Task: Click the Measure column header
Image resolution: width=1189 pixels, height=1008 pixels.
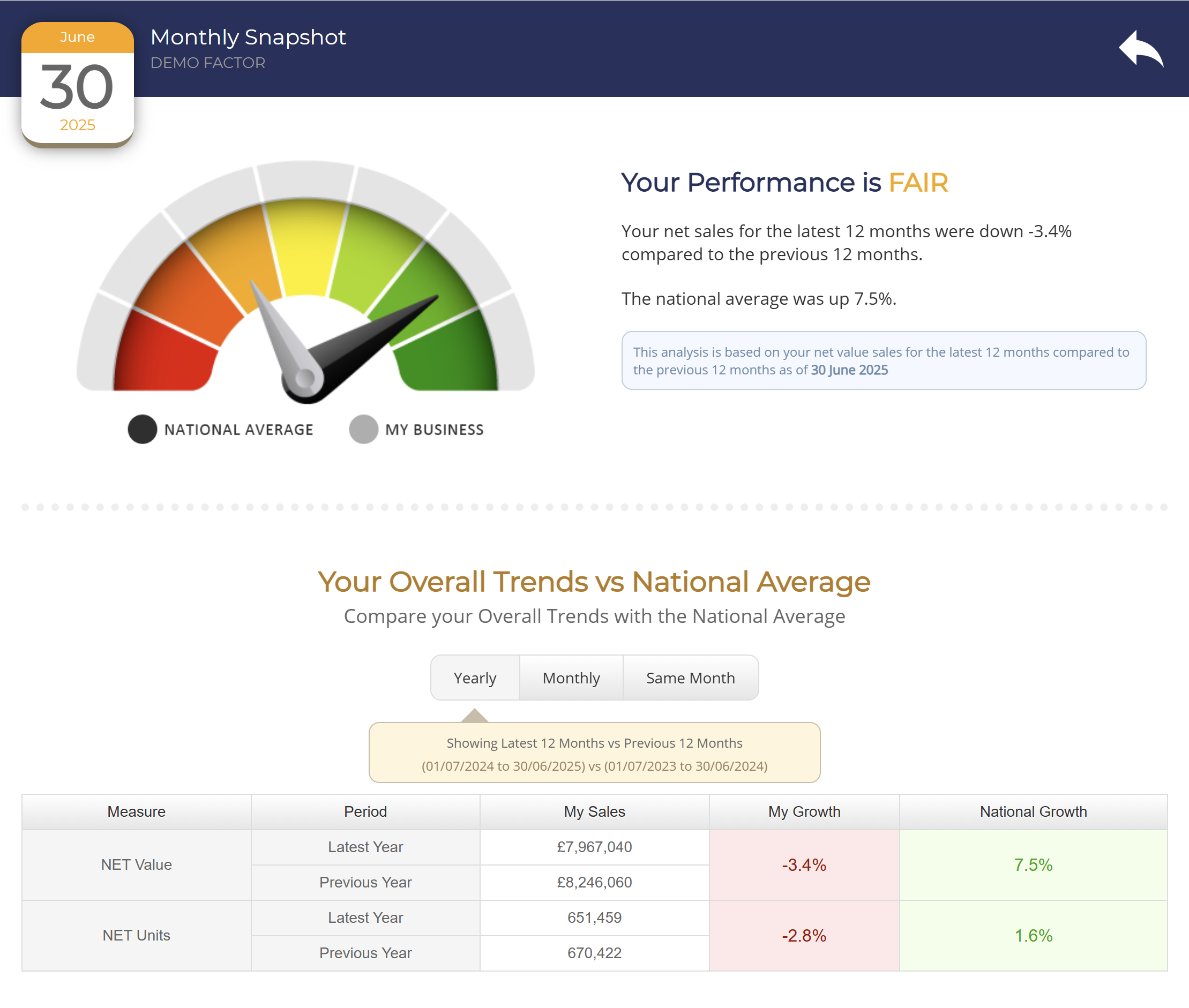Action: pyautogui.click(x=136, y=811)
